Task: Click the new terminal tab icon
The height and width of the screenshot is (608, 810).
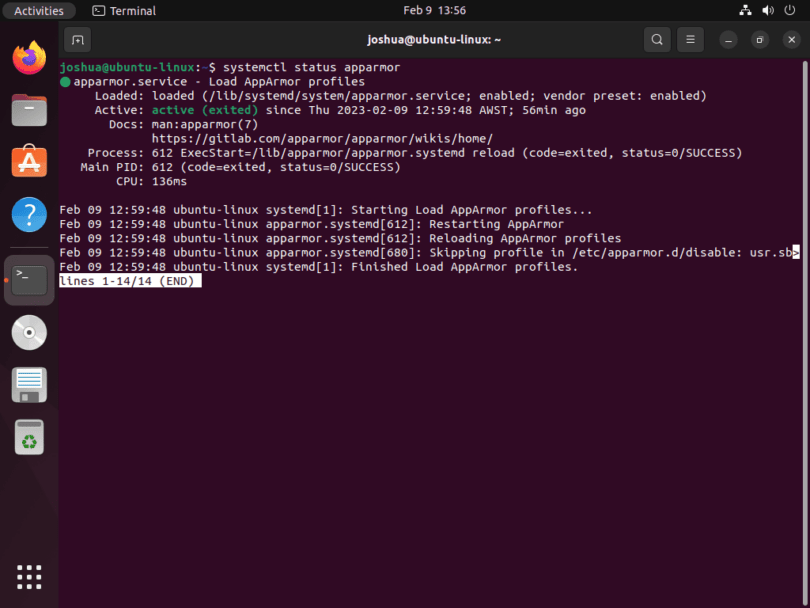Action: (77, 40)
